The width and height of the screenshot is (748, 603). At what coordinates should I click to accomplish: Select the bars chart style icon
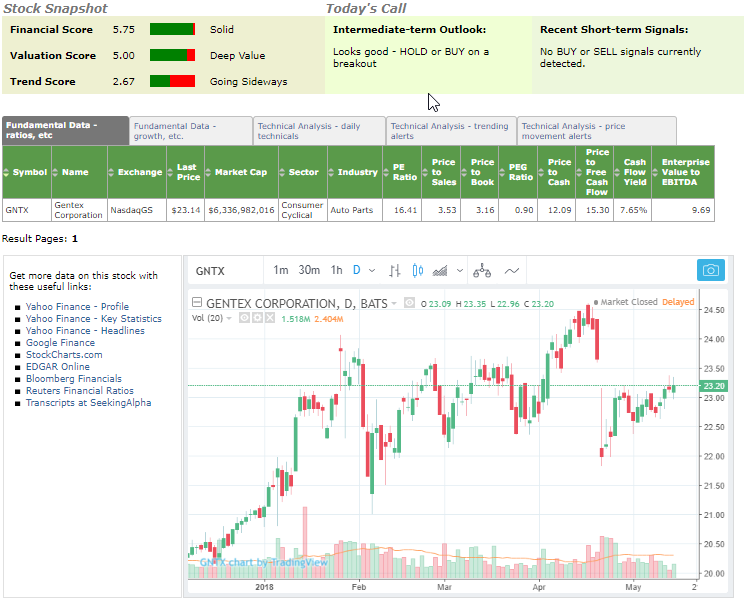coord(394,271)
